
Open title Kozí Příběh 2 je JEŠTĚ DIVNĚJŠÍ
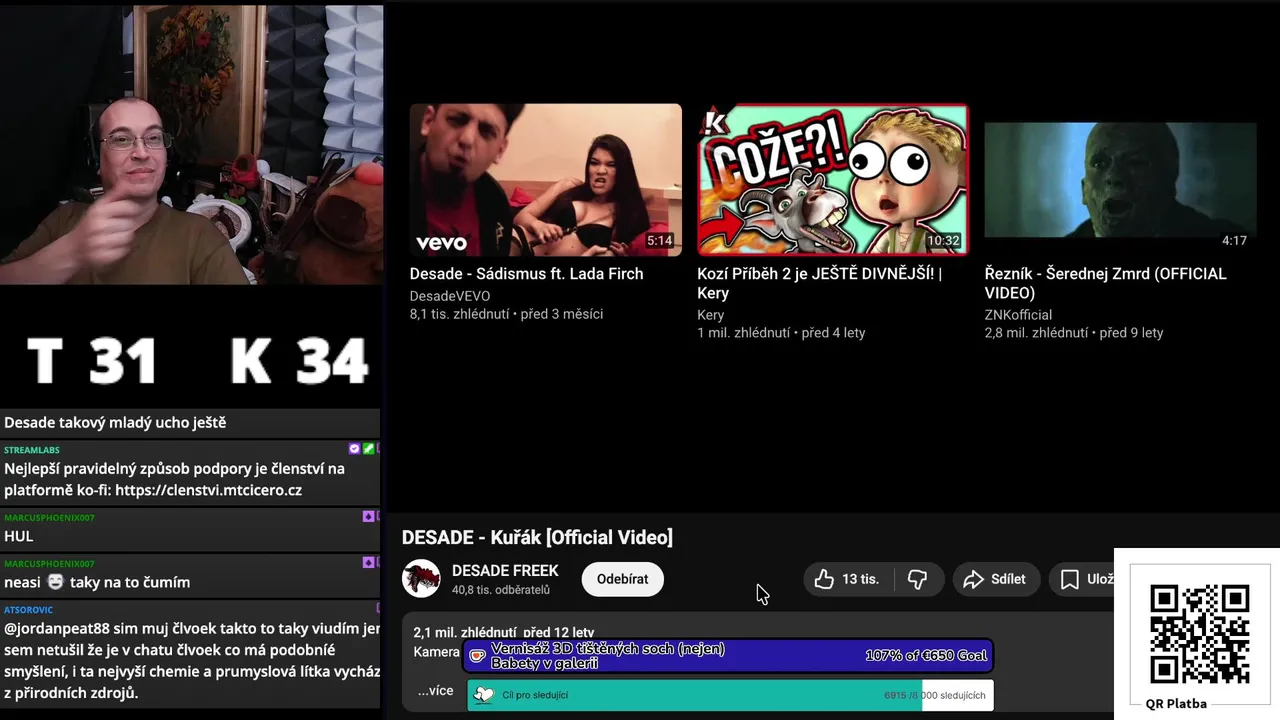(819, 283)
